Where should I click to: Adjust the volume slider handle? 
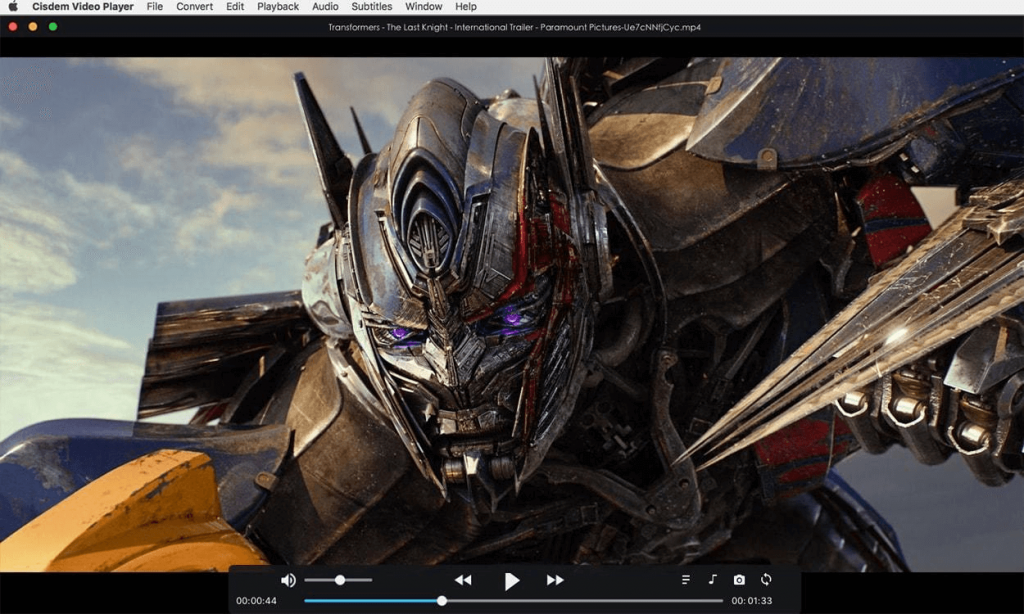(x=340, y=580)
